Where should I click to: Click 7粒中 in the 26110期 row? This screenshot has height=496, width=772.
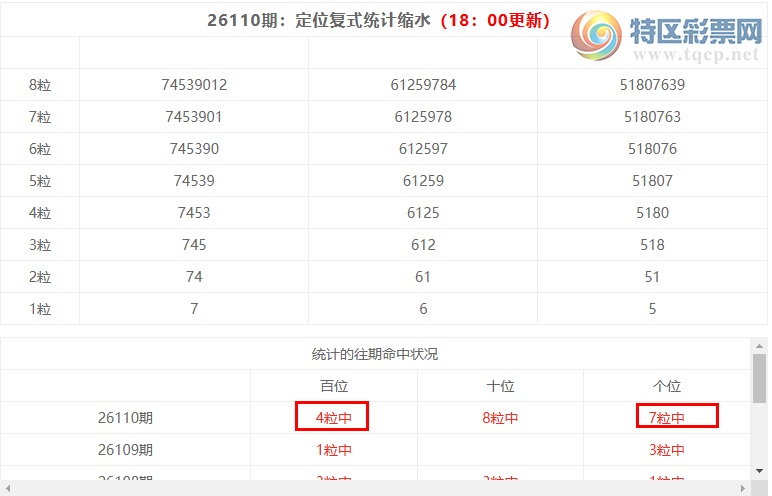click(667, 418)
